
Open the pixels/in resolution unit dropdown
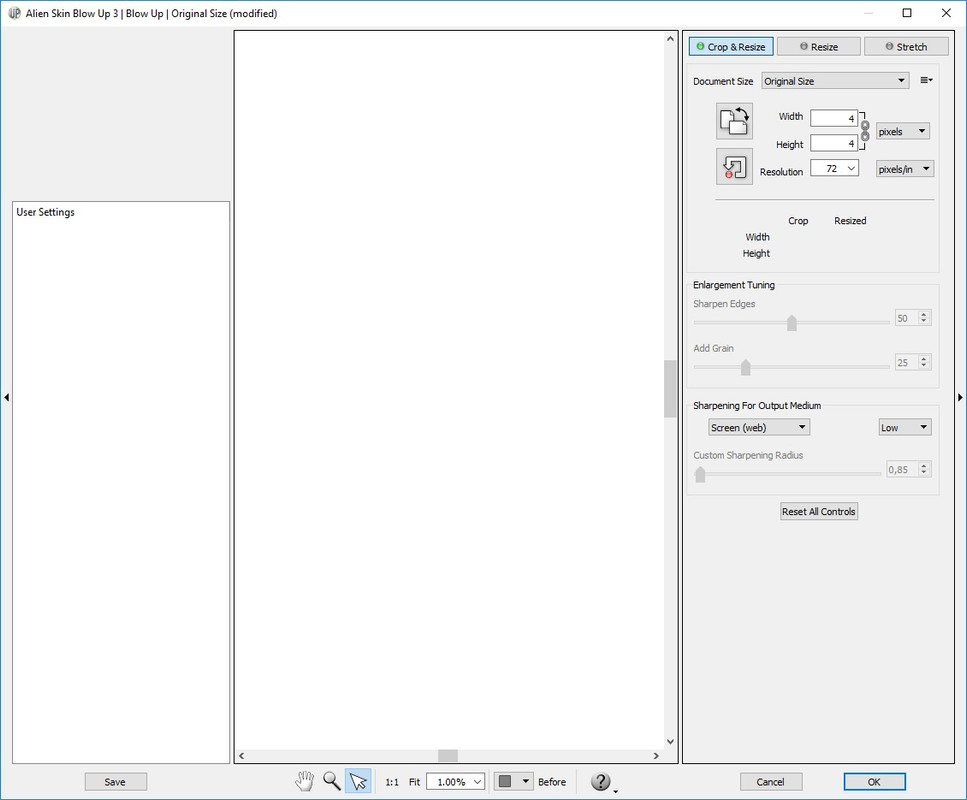pyautogui.click(x=905, y=169)
